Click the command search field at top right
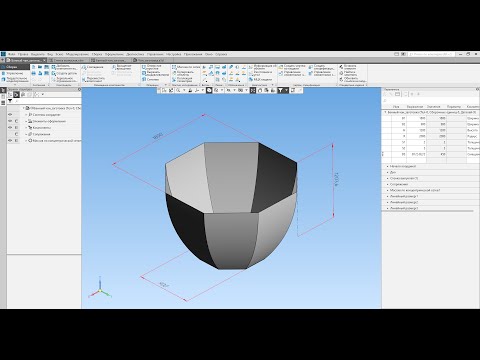480x360 pixels. (x=430, y=54)
